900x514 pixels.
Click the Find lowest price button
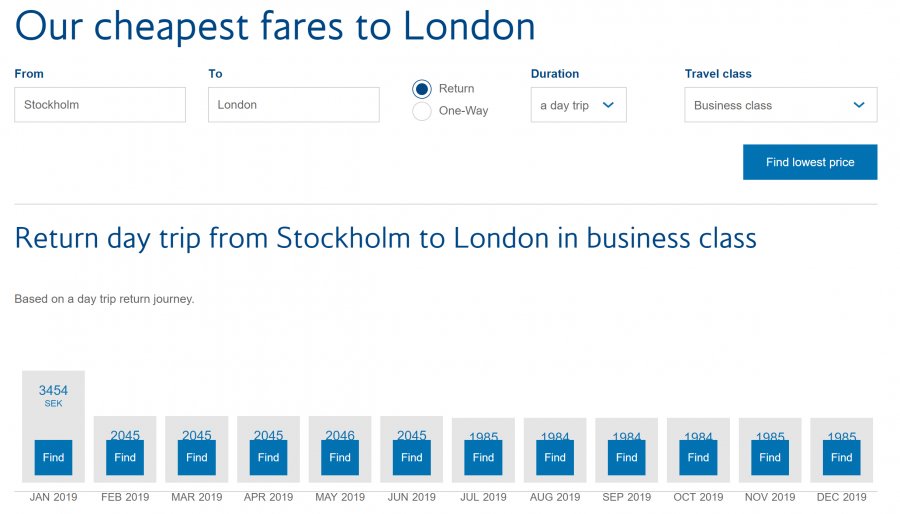(809, 162)
